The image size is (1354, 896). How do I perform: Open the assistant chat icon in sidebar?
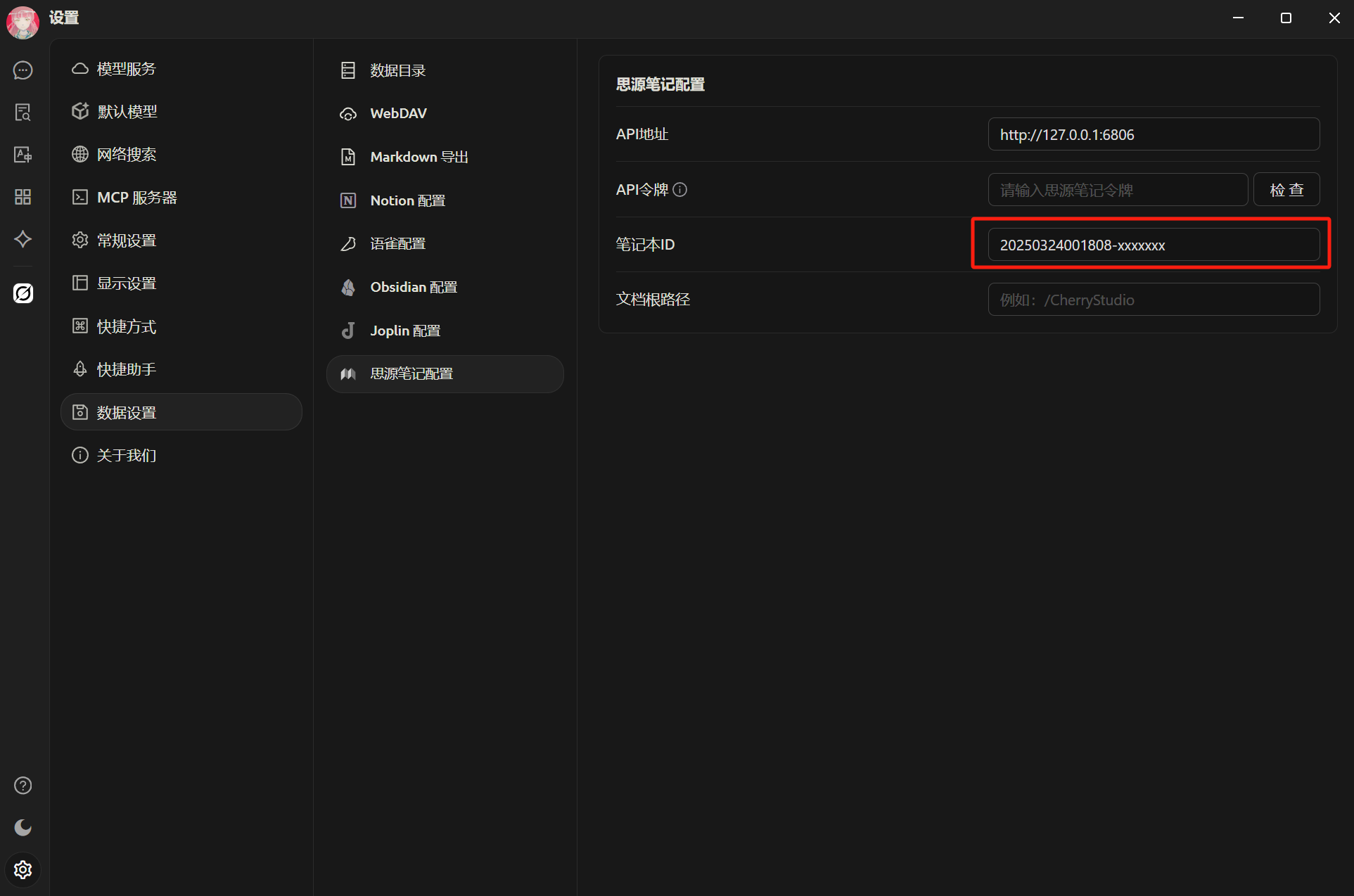pos(23,70)
